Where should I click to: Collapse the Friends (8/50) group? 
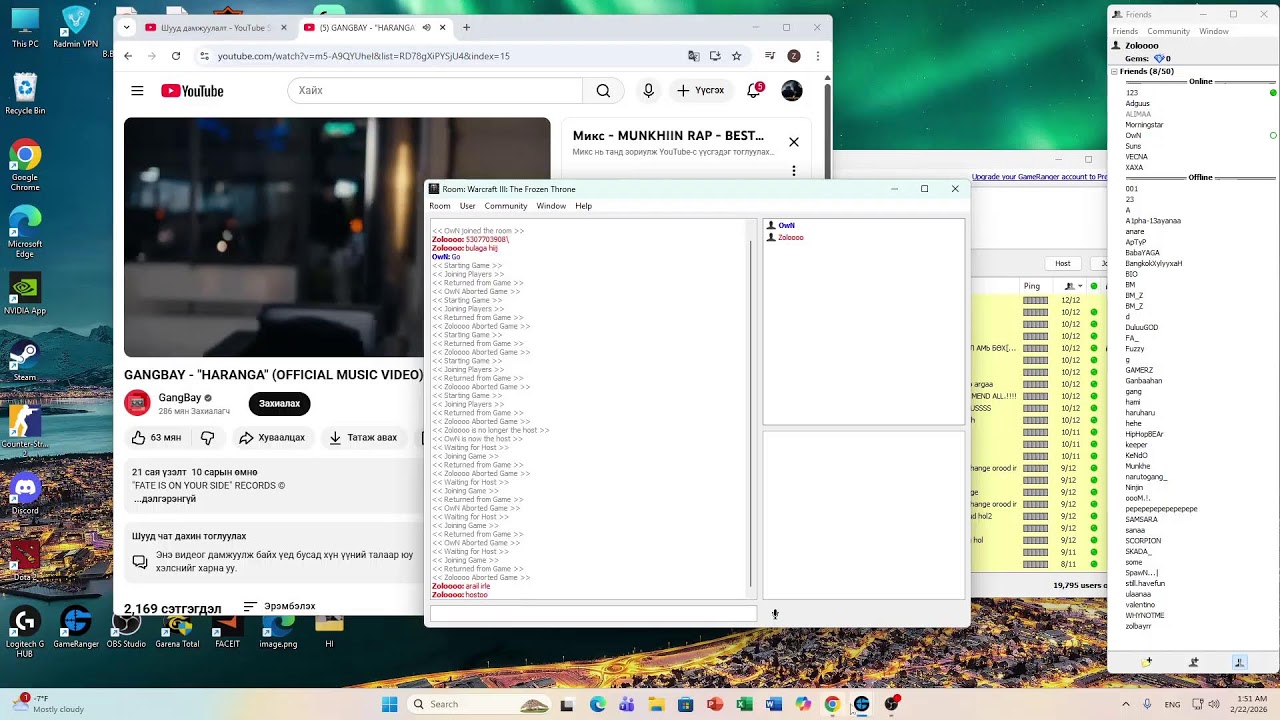point(1114,72)
